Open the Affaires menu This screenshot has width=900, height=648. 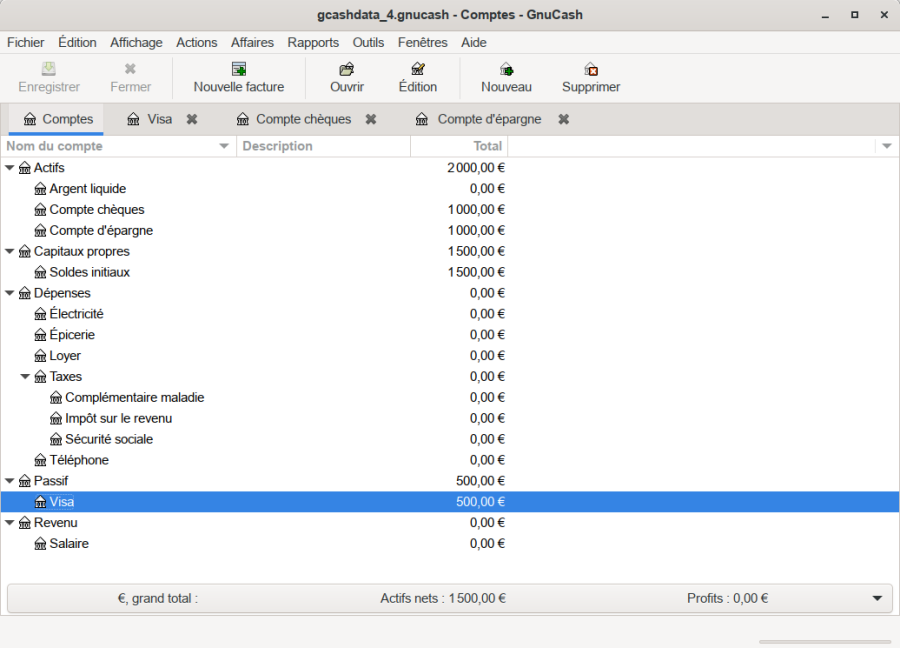click(252, 42)
